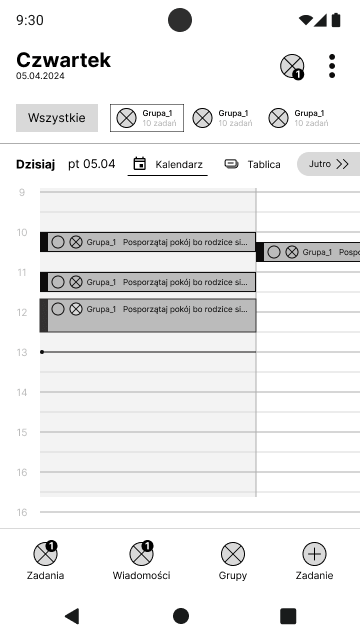Mark the 12 o'clock task circle as done
Image resolution: width=360 pixels, height=640 pixels.
58,309
